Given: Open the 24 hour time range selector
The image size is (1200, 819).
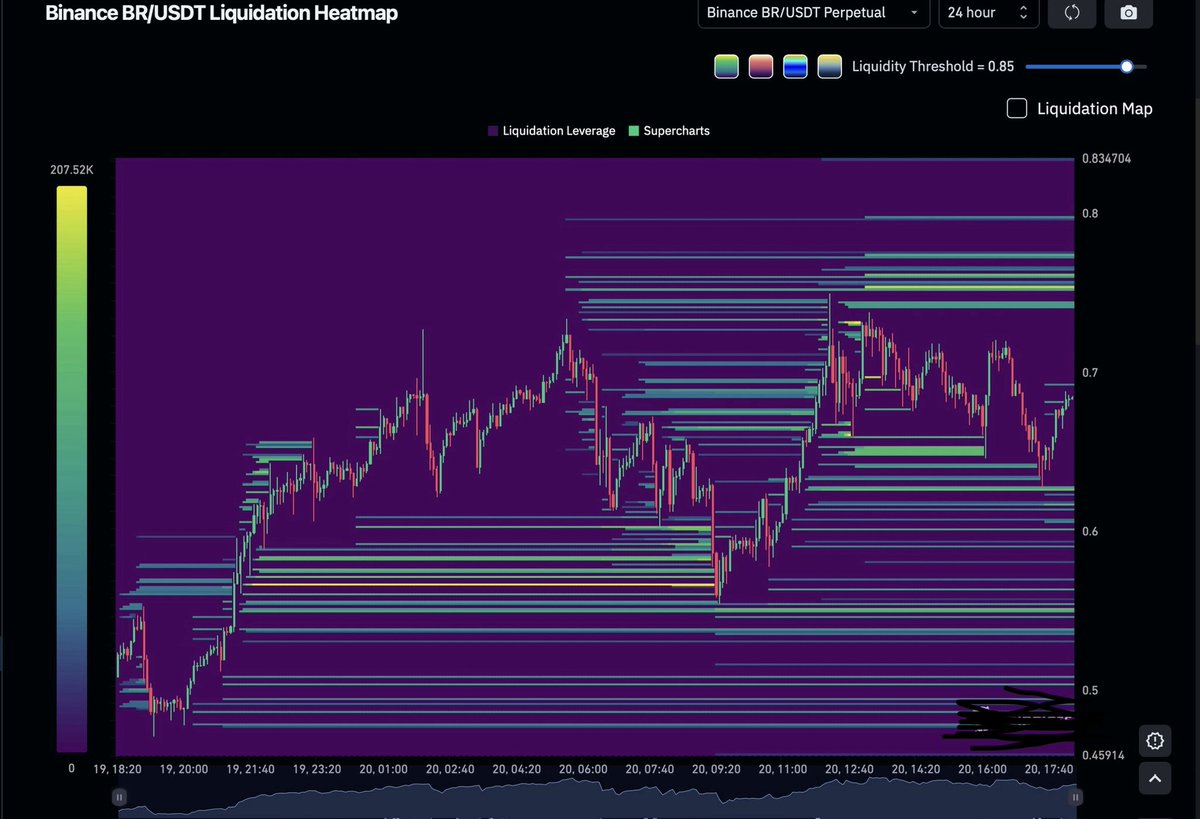Looking at the screenshot, I should 988,13.
